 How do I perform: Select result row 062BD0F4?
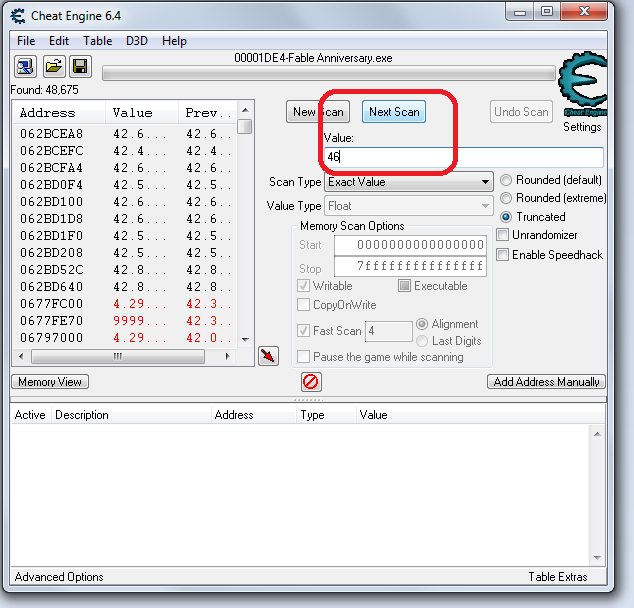(125, 184)
